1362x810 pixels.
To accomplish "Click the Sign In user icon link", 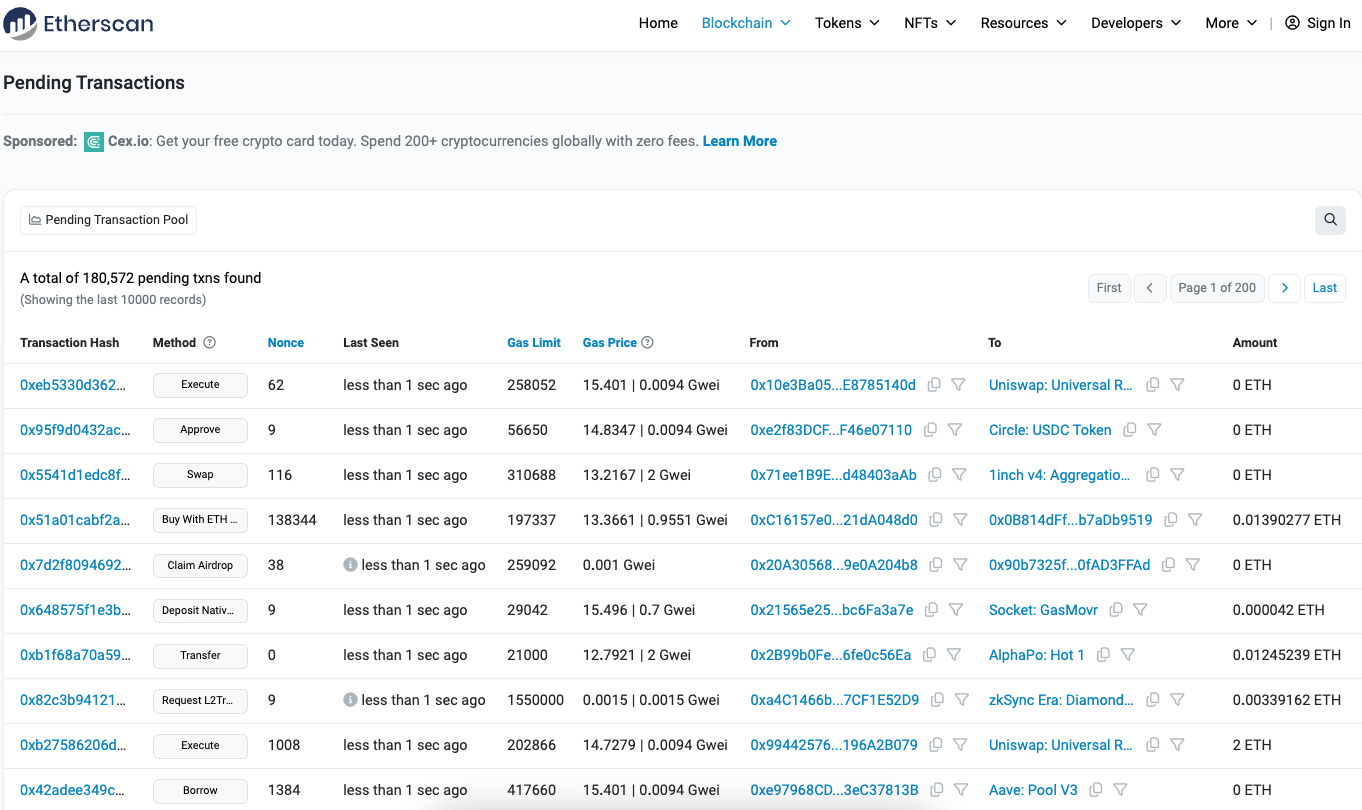I will pos(1317,23).
